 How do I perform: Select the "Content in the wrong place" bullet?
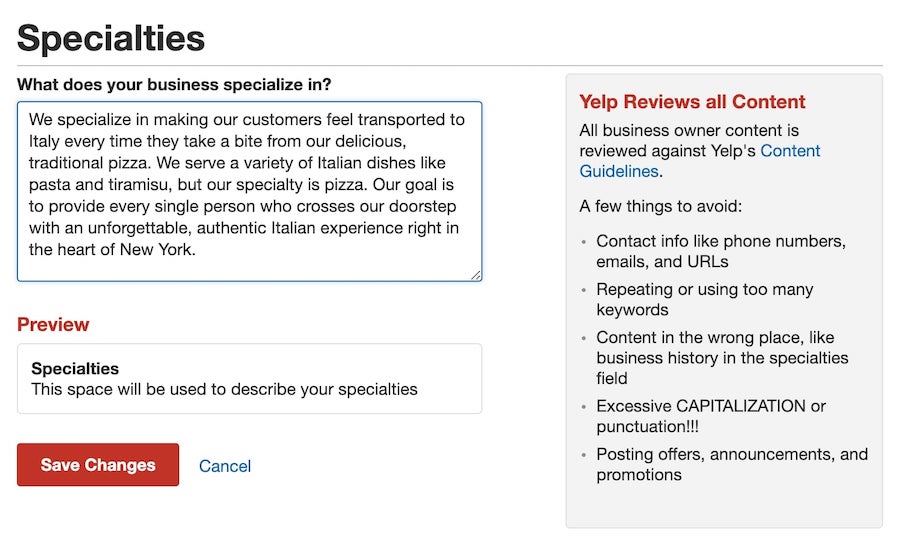[x=721, y=357]
